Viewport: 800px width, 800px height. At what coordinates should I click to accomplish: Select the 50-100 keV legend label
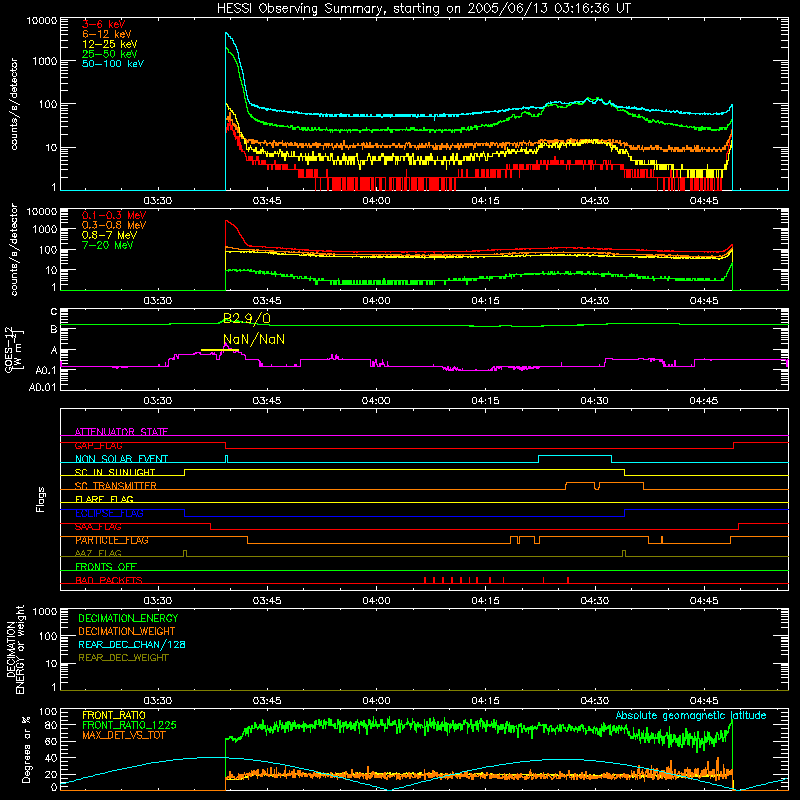[113, 64]
